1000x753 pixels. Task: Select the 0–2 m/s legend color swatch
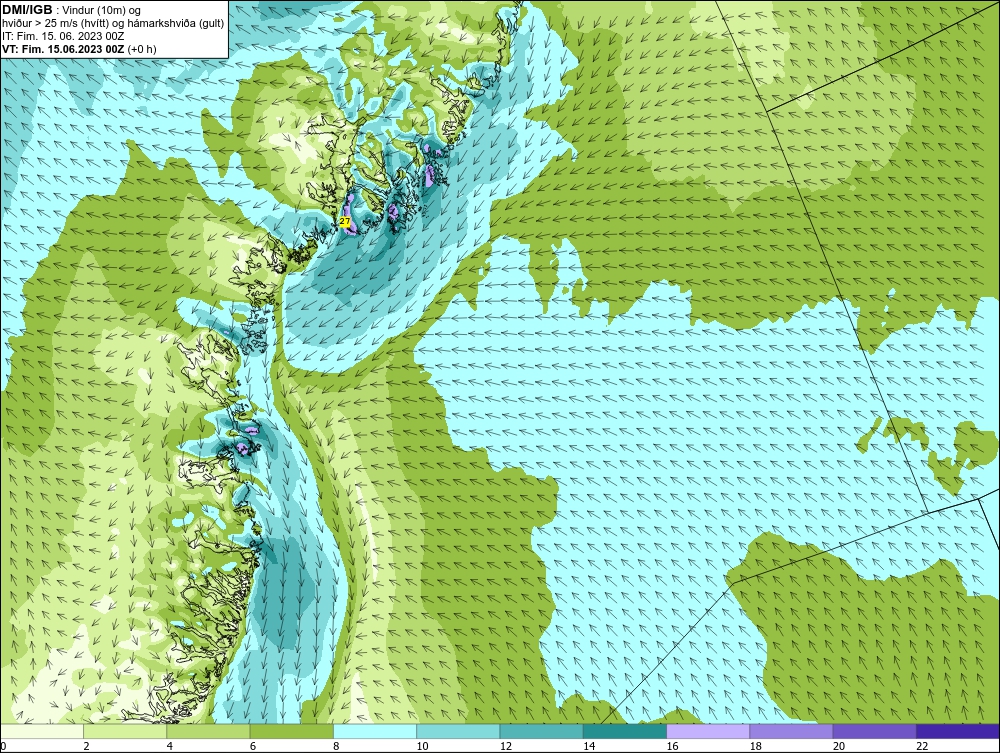coord(41,731)
